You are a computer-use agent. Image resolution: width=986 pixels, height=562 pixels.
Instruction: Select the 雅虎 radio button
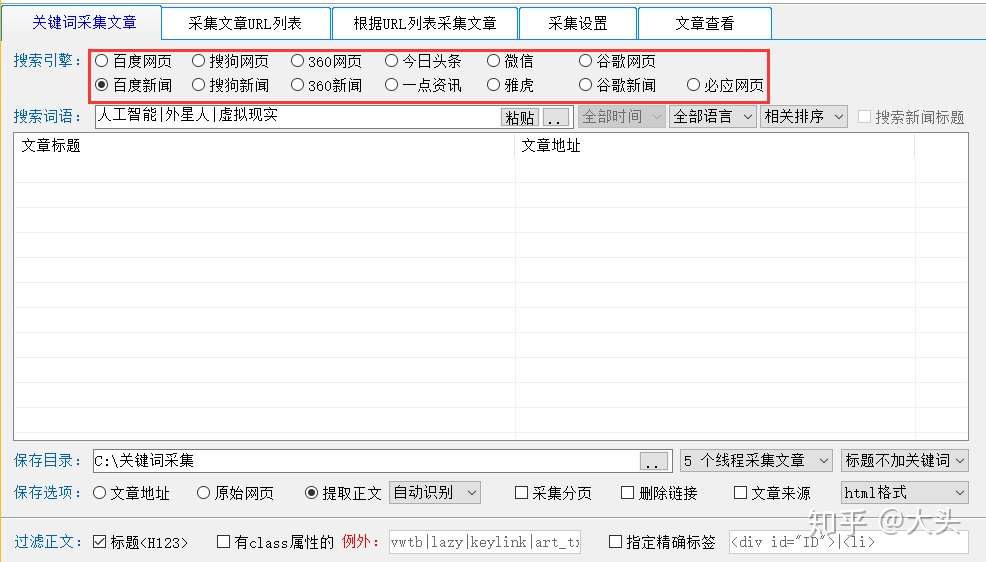[493, 84]
